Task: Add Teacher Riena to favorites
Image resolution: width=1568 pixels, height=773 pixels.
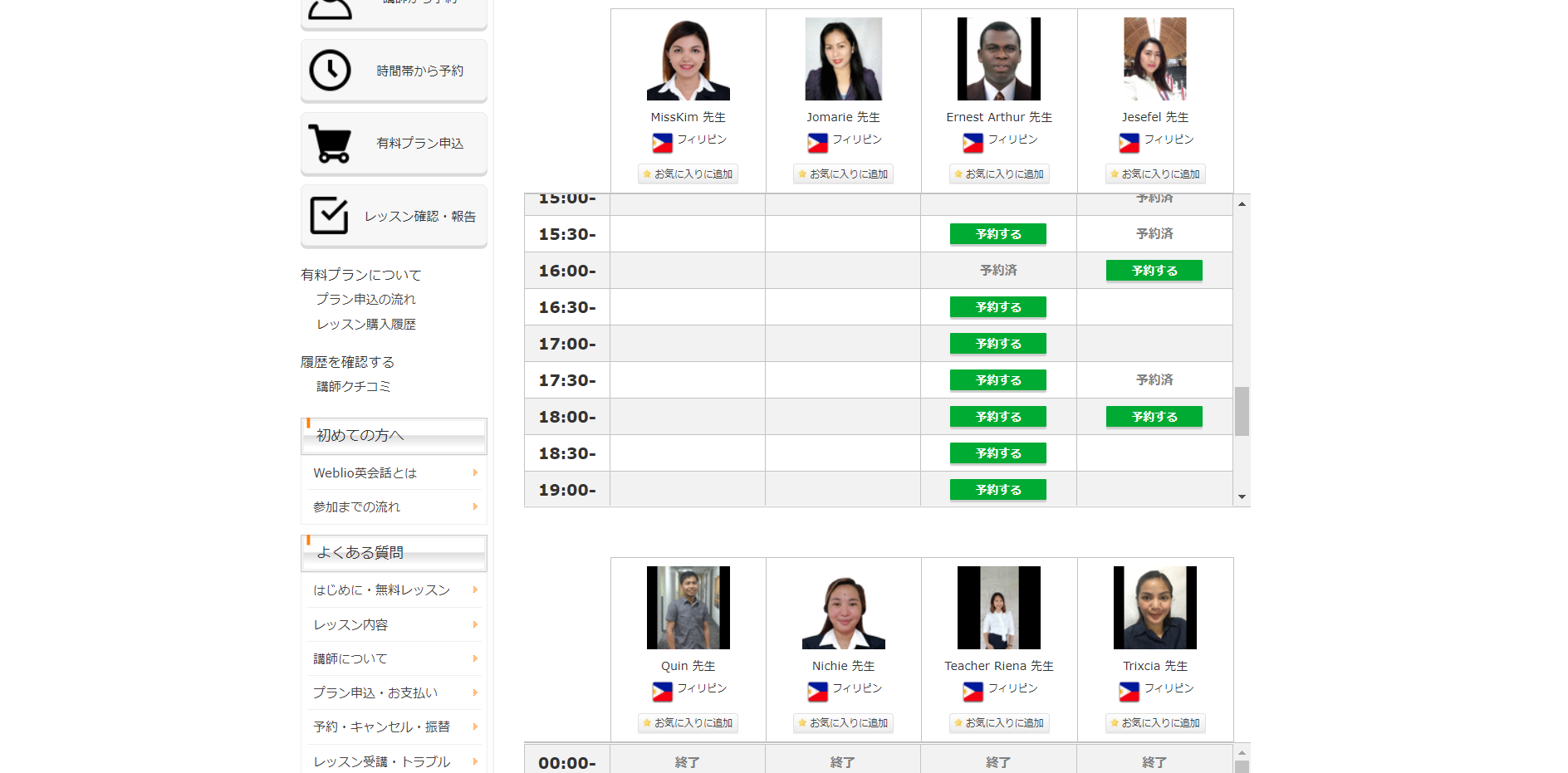Action: (998, 723)
